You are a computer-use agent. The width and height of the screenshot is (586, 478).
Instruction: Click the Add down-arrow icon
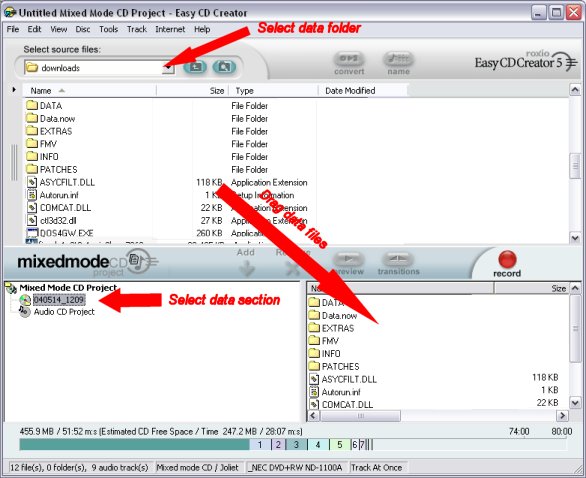(x=246, y=268)
